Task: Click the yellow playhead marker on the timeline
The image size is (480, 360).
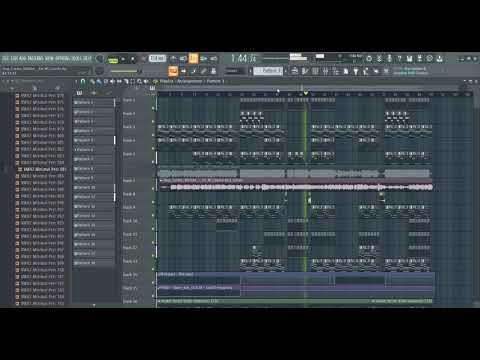Action: [306, 93]
